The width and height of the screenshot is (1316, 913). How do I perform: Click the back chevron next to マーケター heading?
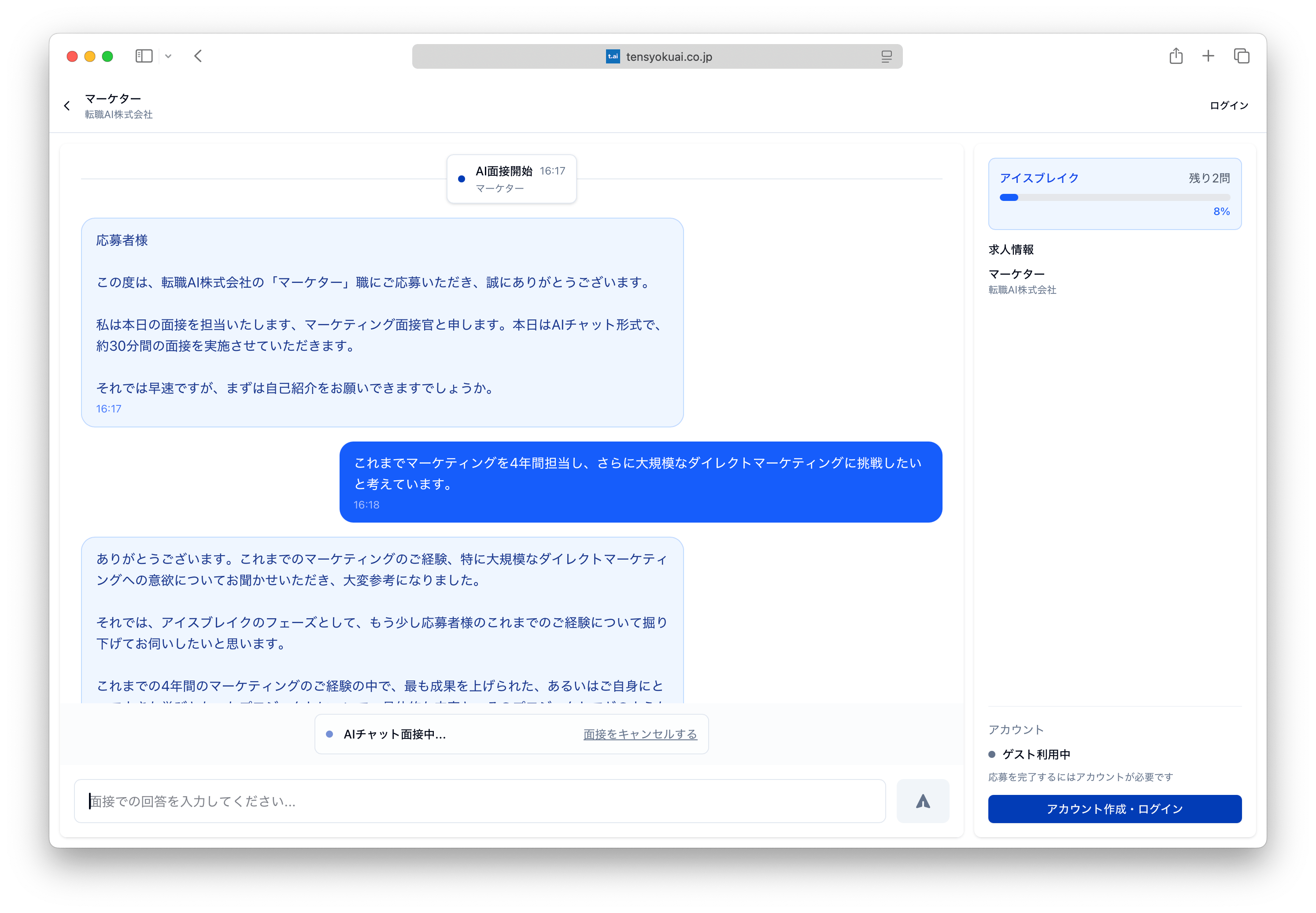click(x=67, y=105)
